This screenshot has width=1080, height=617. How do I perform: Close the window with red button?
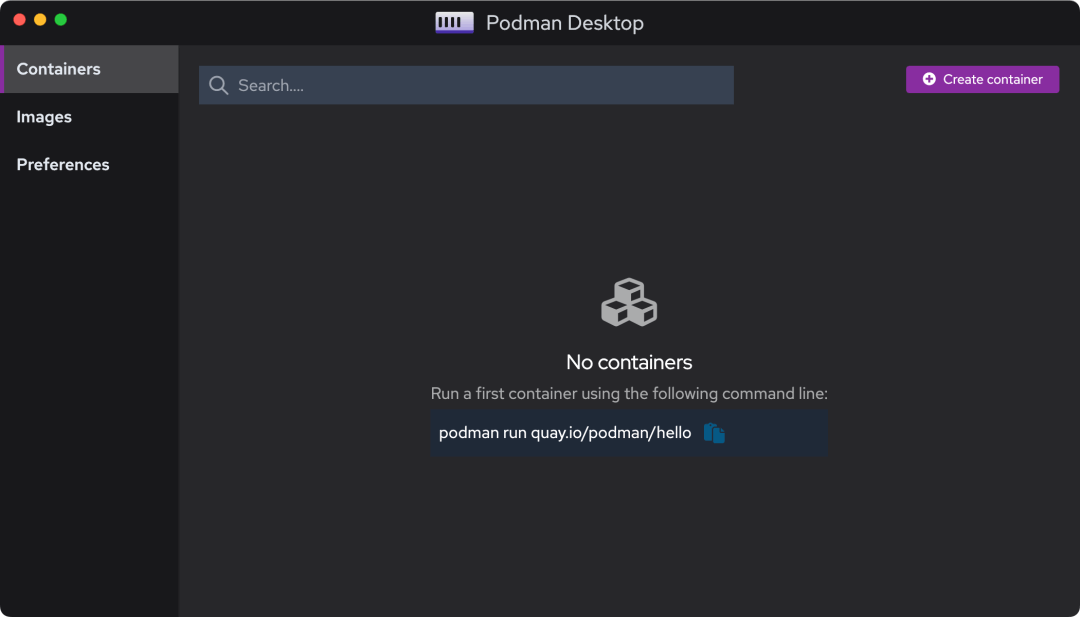point(19,19)
